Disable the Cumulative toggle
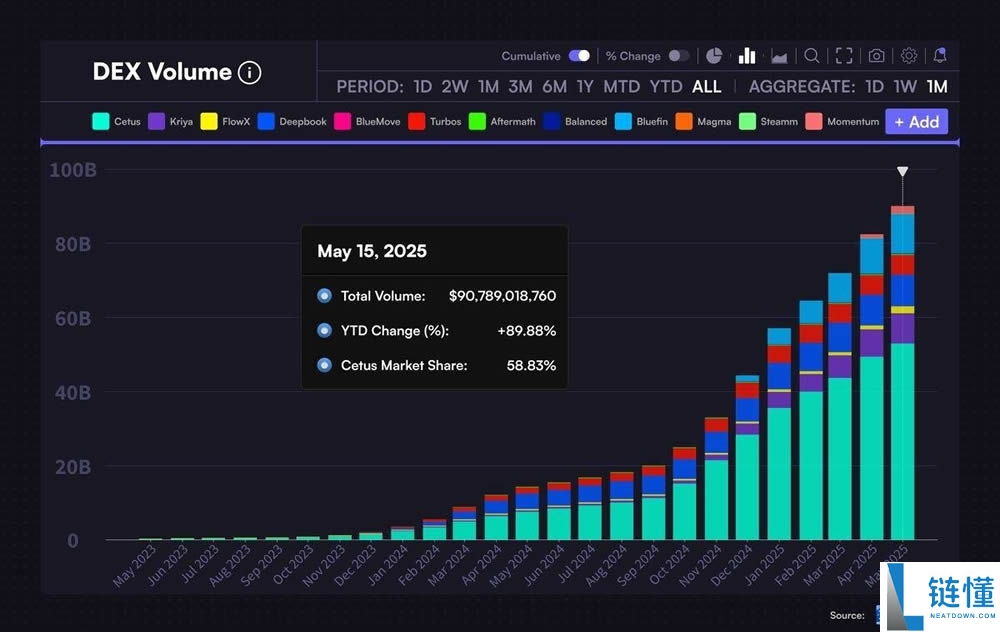The height and width of the screenshot is (632, 1000). coord(579,56)
